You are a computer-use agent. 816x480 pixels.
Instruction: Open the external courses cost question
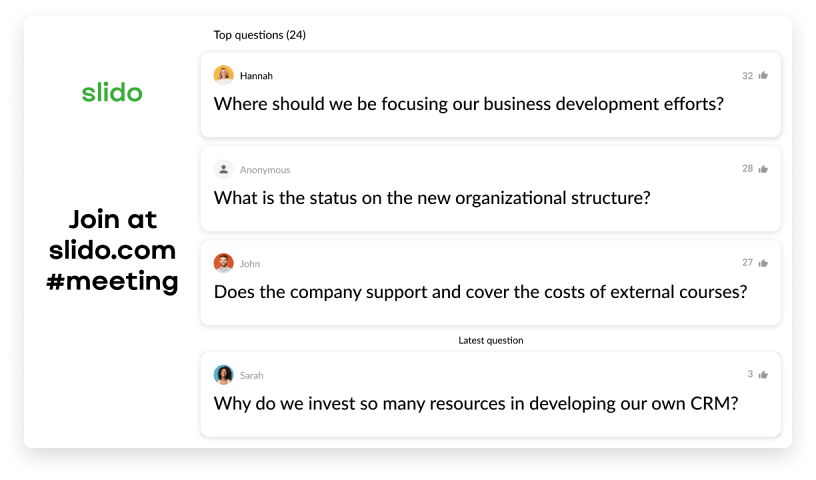click(481, 292)
